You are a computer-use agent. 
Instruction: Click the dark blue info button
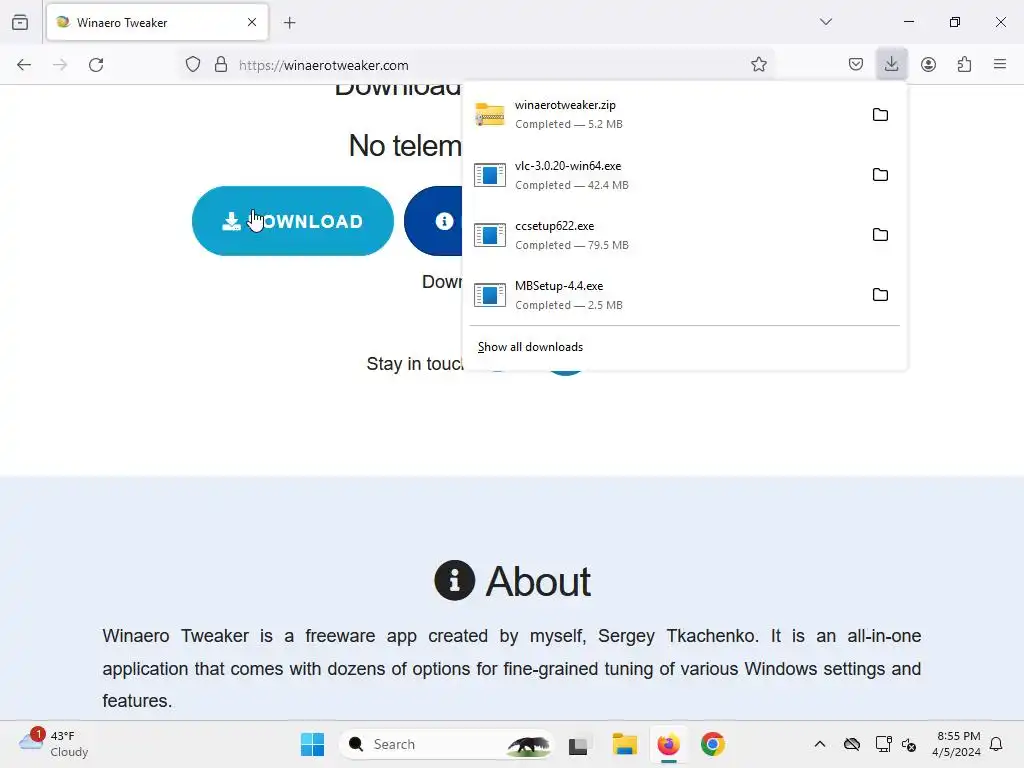point(434,221)
